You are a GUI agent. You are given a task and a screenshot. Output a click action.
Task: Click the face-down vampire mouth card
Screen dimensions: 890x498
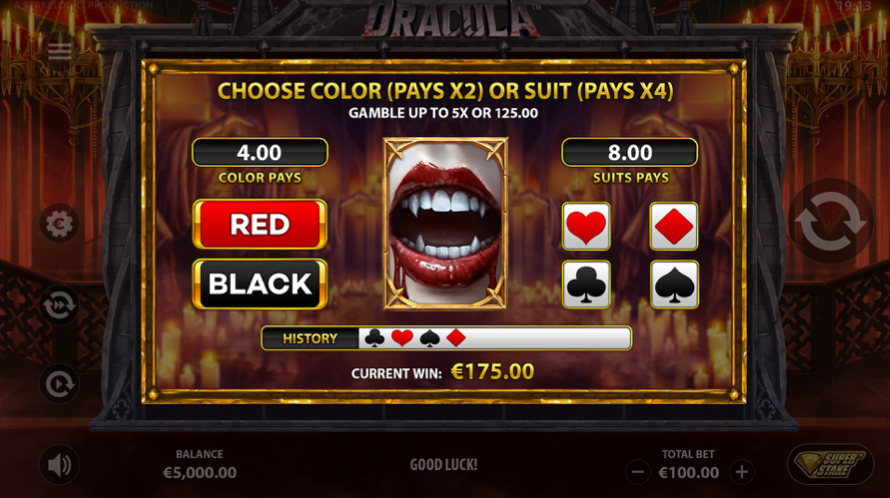(446, 223)
